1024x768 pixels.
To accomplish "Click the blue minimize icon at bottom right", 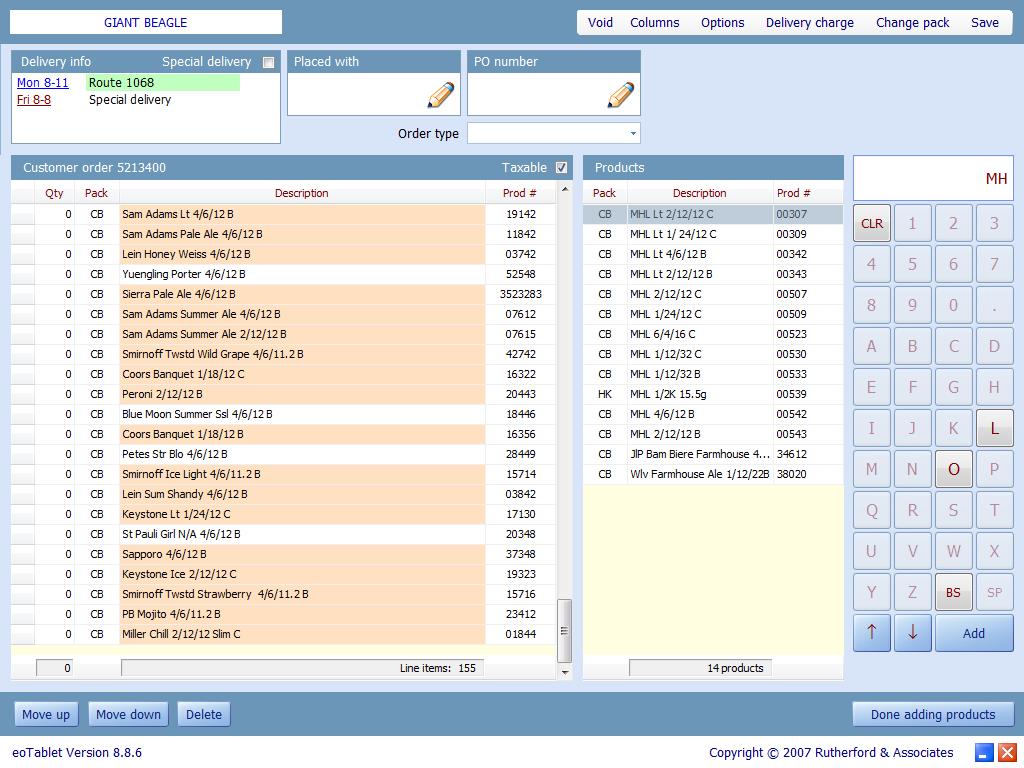I will tap(985, 753).
